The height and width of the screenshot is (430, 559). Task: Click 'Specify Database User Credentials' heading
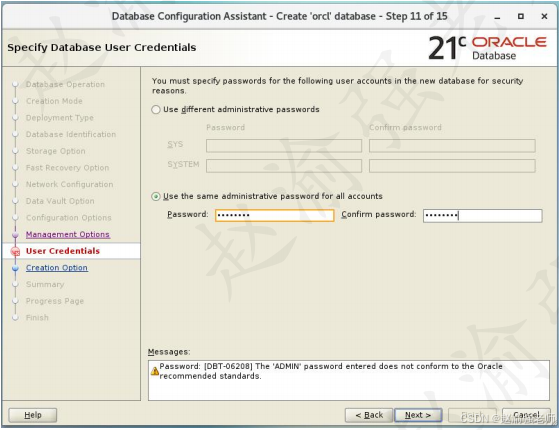coord(102,47)
